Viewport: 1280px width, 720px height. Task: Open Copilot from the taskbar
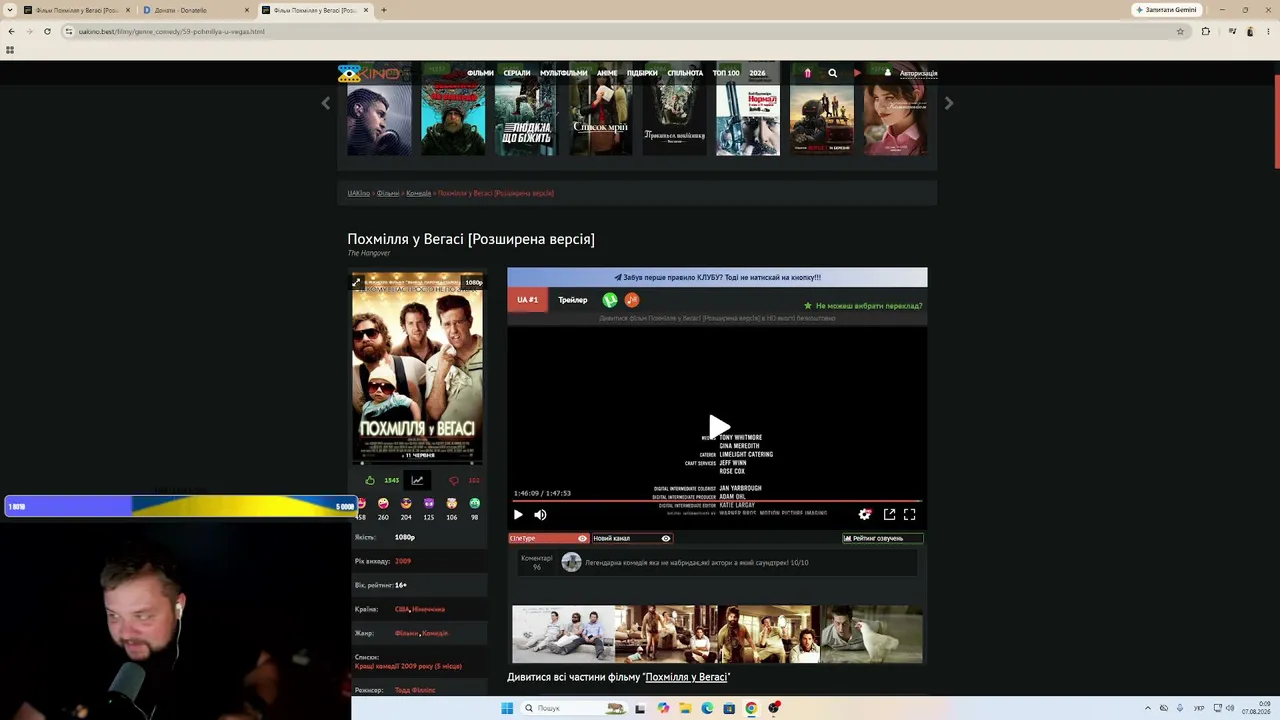(x=663, y=708)
